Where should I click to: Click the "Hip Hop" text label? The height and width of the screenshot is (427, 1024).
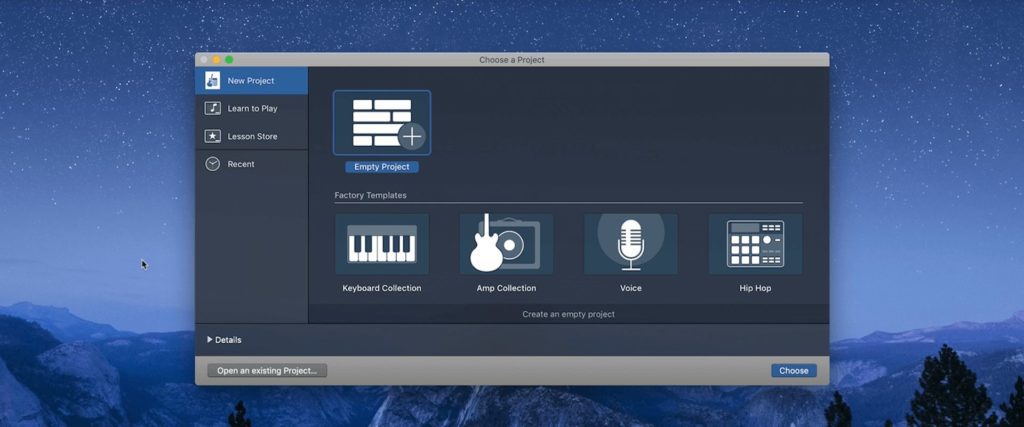point(755,288)
